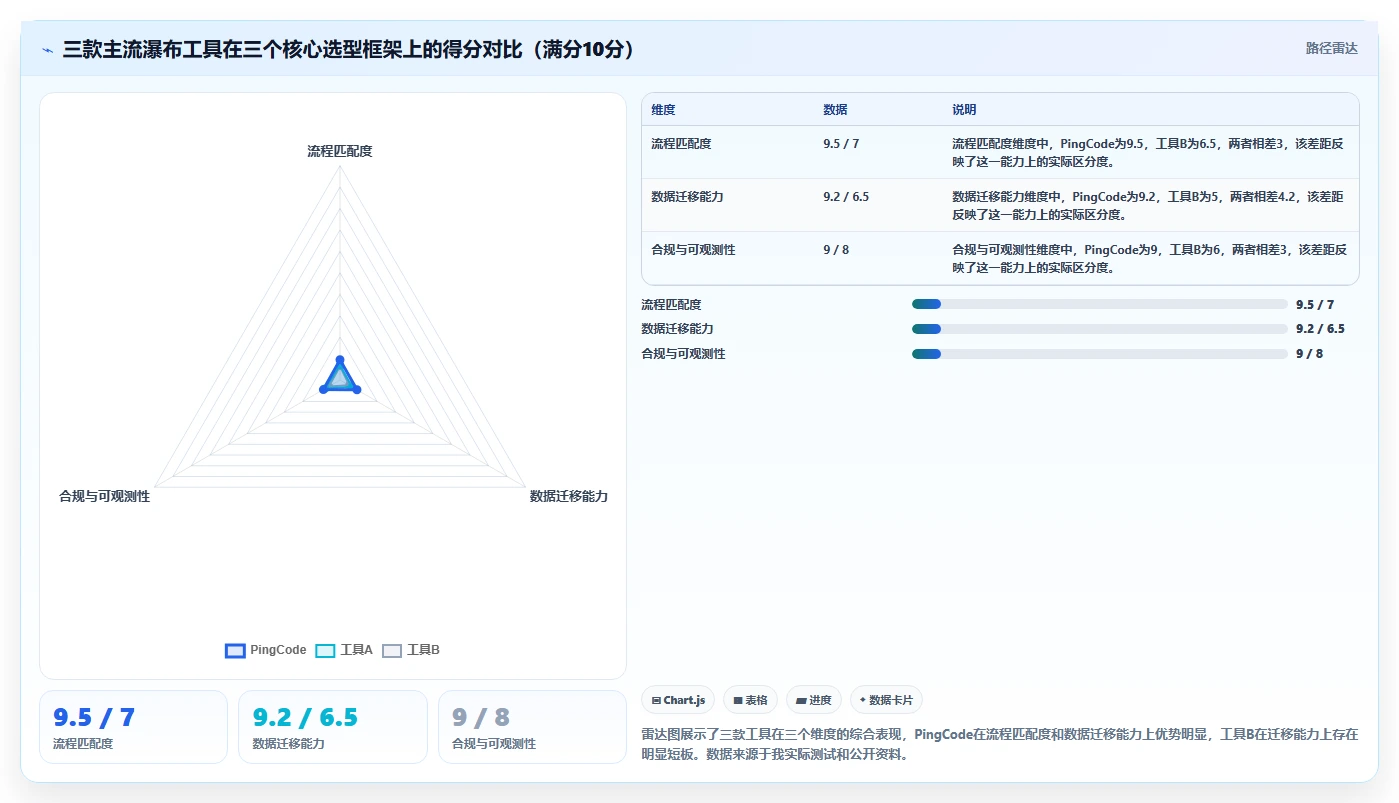Select the 9 / 8 合规与可观测性 data card
Screen dimensions: 1399x803
pyautogui.click(x=532, y=727)
